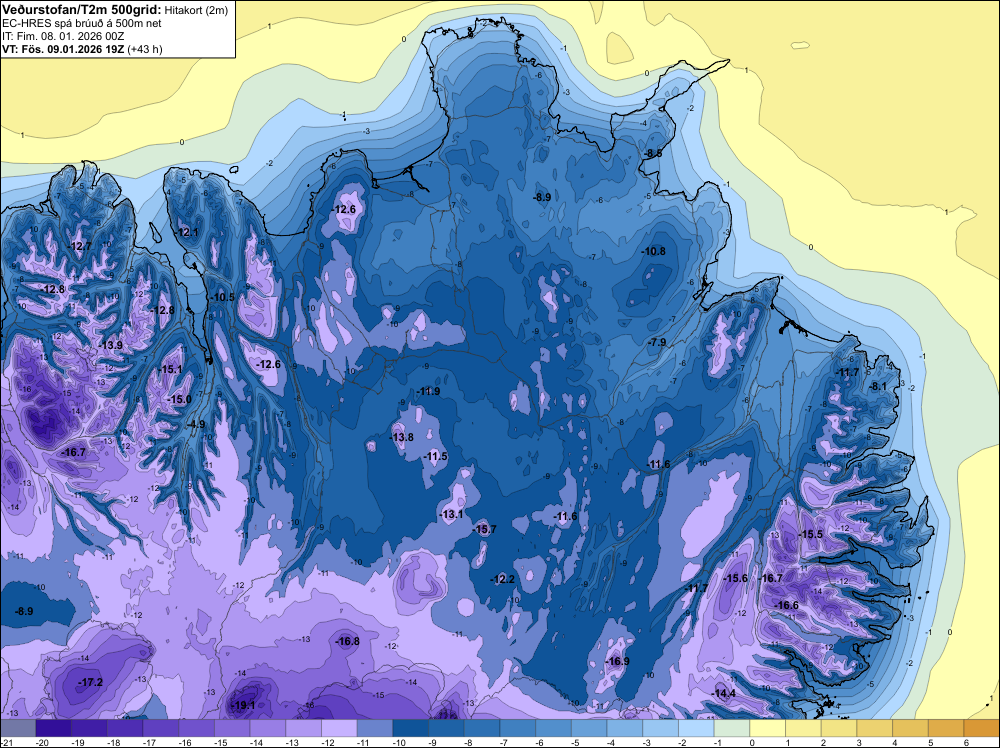
Task: Click the bold -8.5 temperature value
Action: point(652,153)
